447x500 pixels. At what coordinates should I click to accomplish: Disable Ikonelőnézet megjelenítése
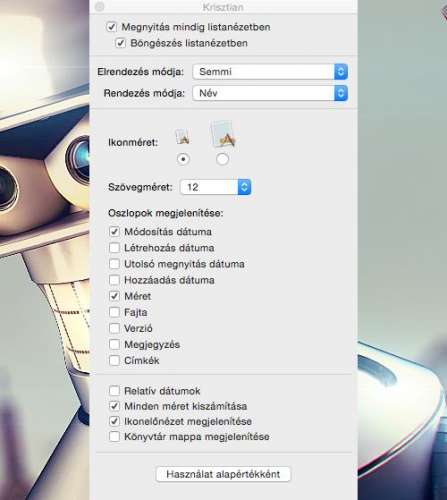coord(114,421)
